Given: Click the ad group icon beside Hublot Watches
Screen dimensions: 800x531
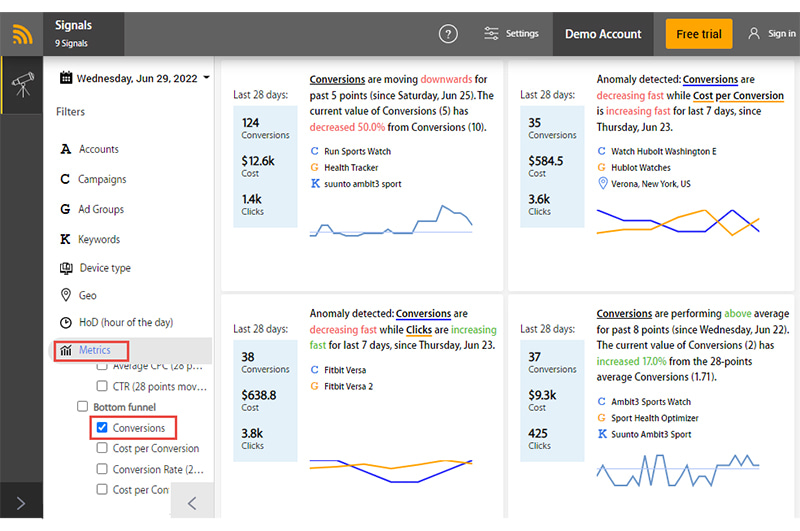Looking at the screenshot, I should pyautogui.click(x=602, y=167).
